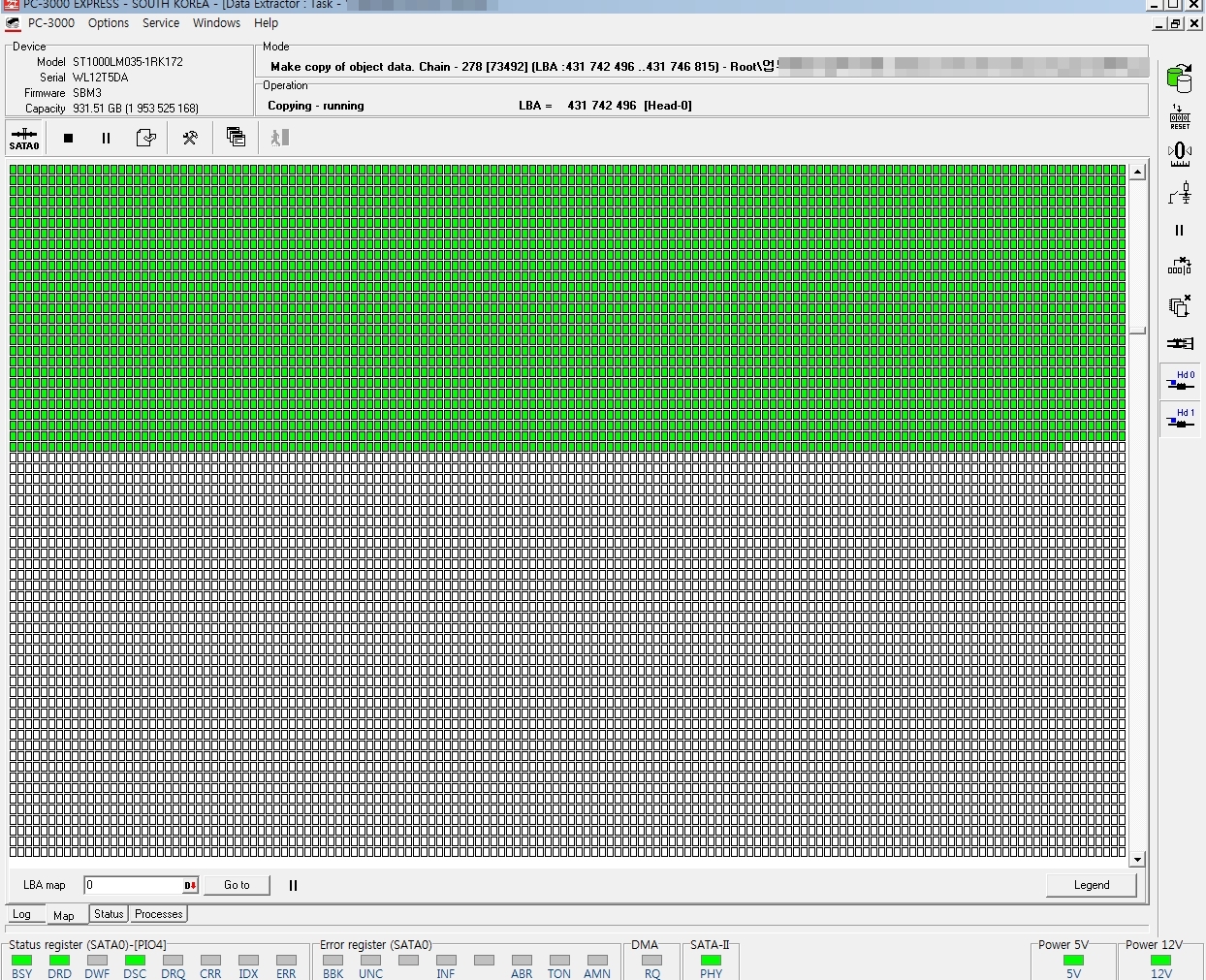Focus the LBA map input field

133,885
